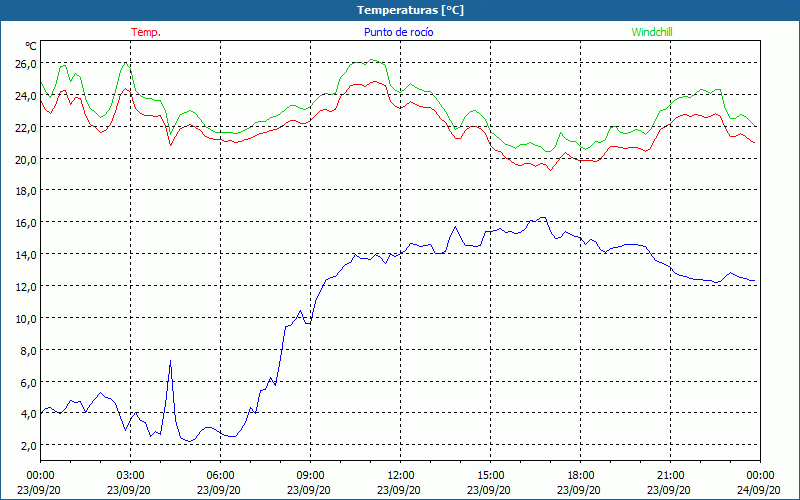800x500 pixels.
Task: Click the '09:00' time axis label
Action: [x=310, y=476]
